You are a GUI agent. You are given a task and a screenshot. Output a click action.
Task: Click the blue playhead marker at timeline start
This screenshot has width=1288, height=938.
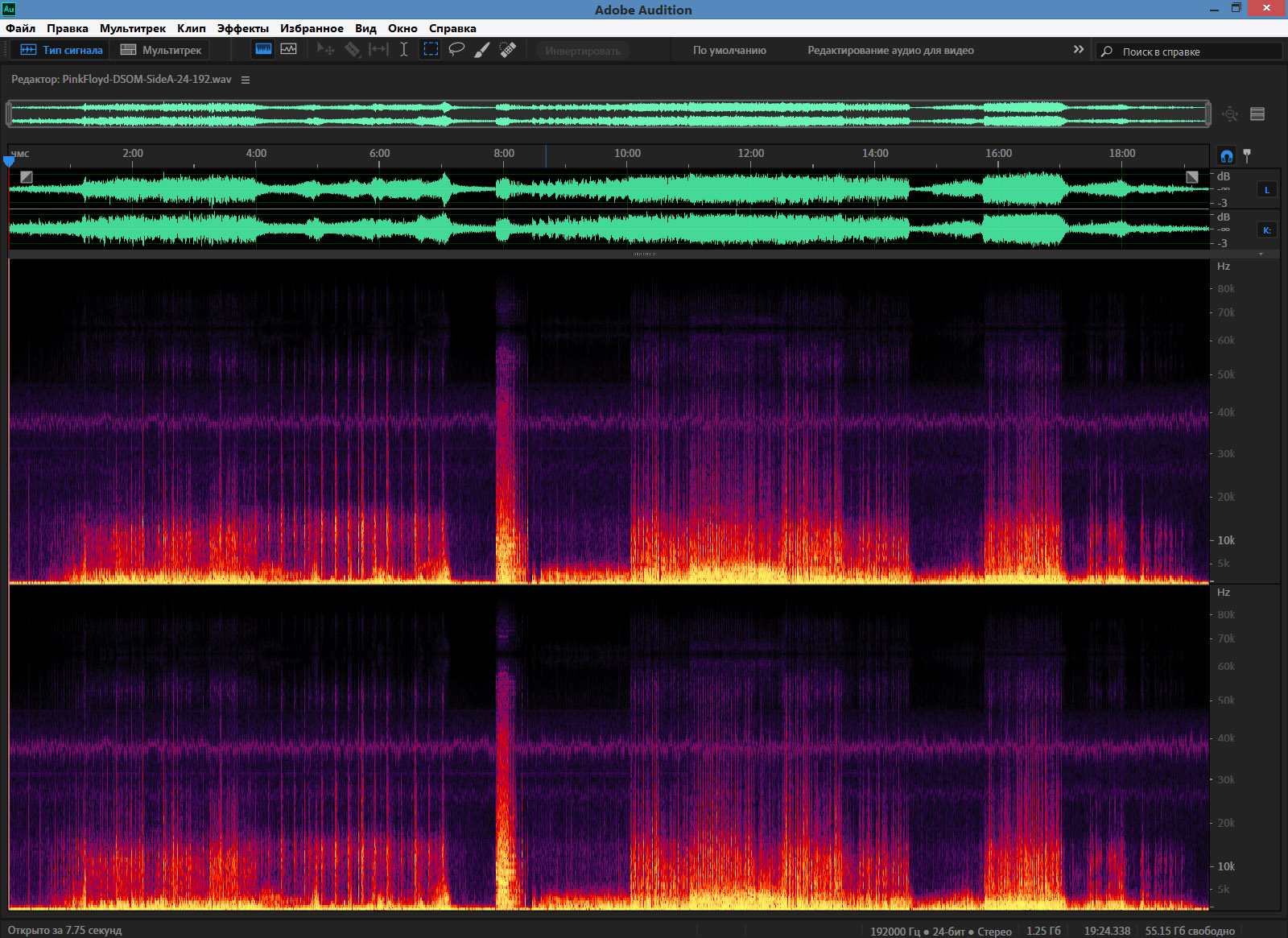(x=9, y=161)
